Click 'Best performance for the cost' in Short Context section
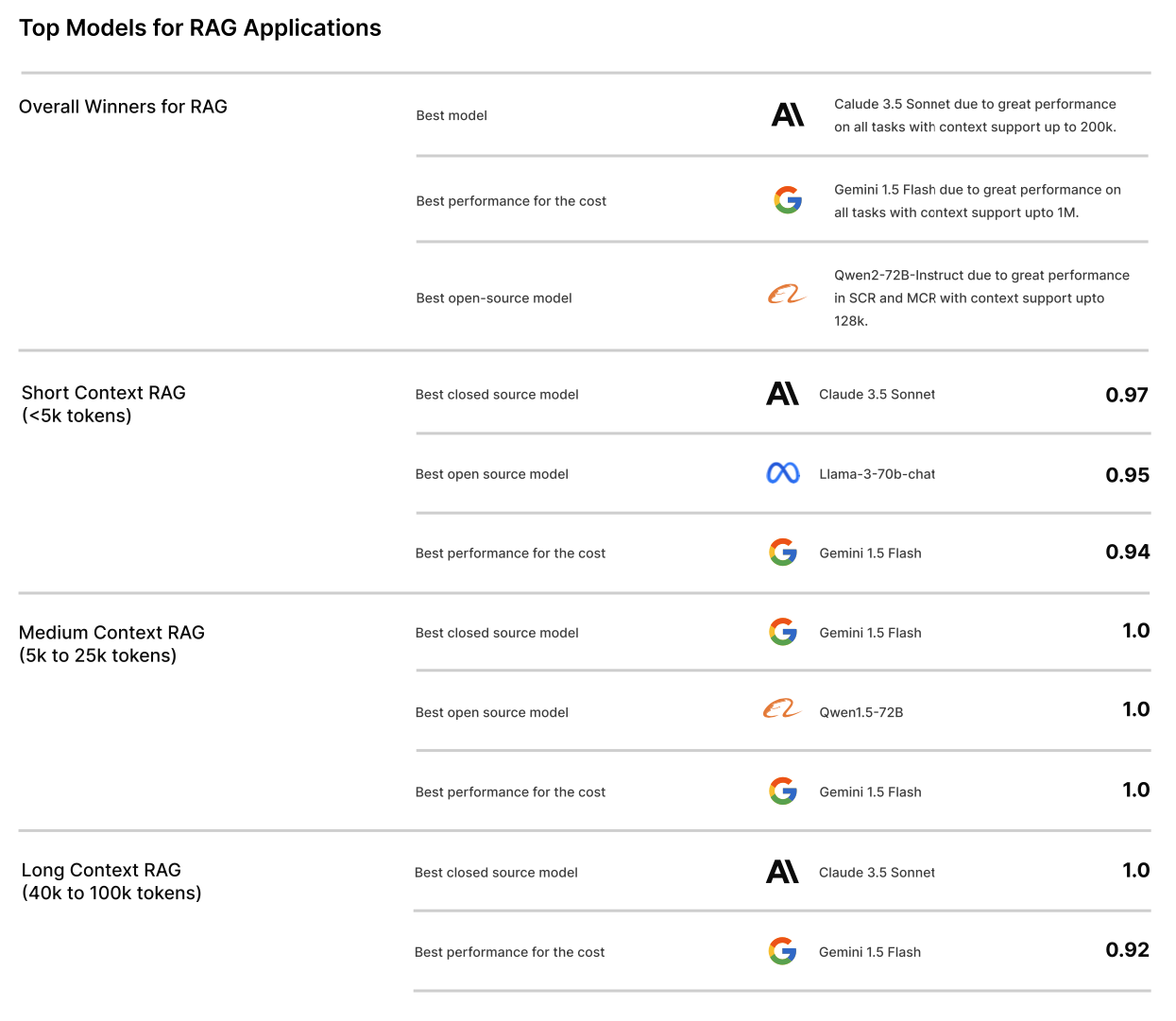Viewport: 1176px width, 1021px height. [510, 553]
